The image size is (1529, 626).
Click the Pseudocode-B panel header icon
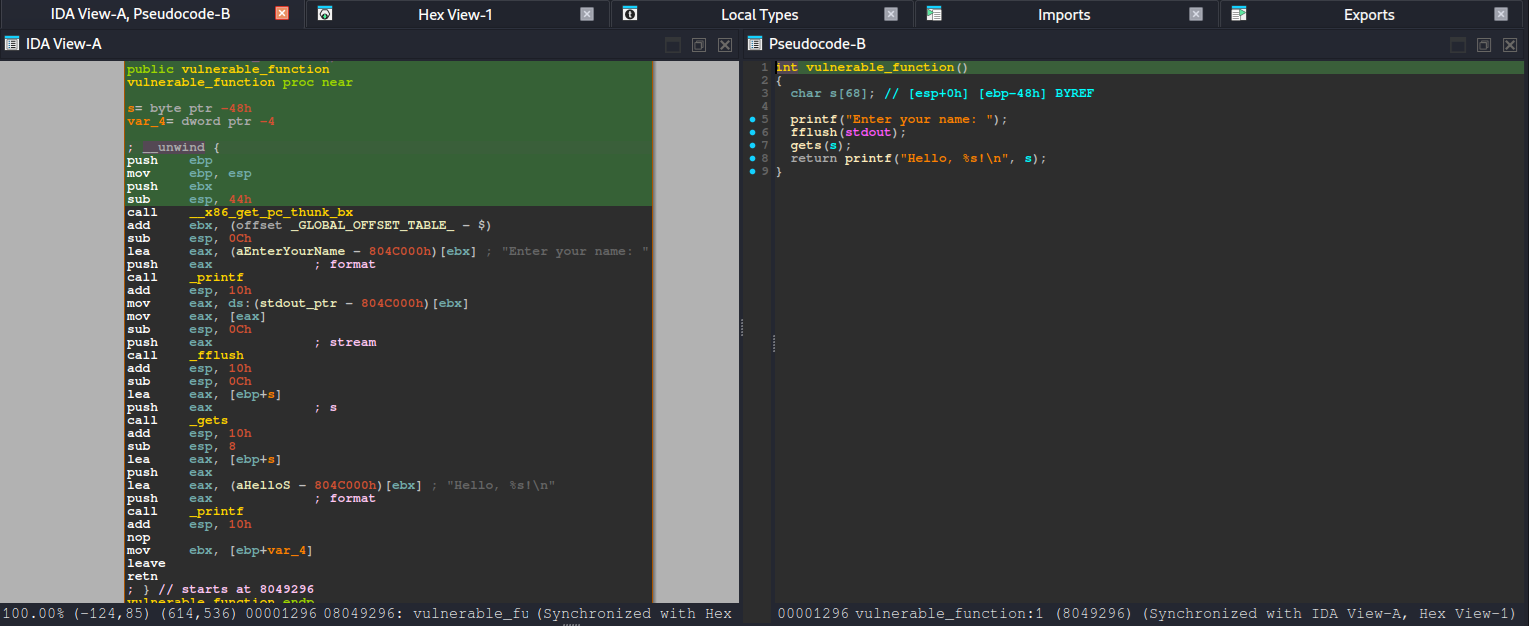click(754, 44)
